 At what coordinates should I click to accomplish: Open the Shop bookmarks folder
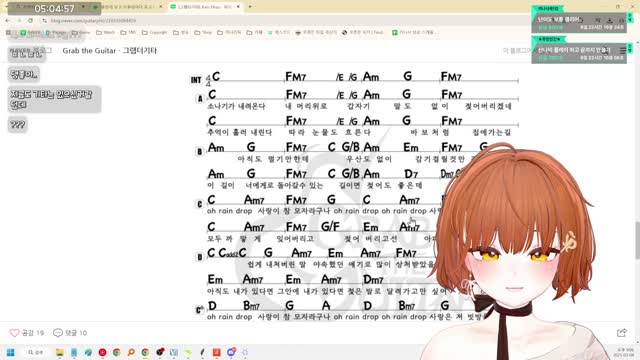203,32
